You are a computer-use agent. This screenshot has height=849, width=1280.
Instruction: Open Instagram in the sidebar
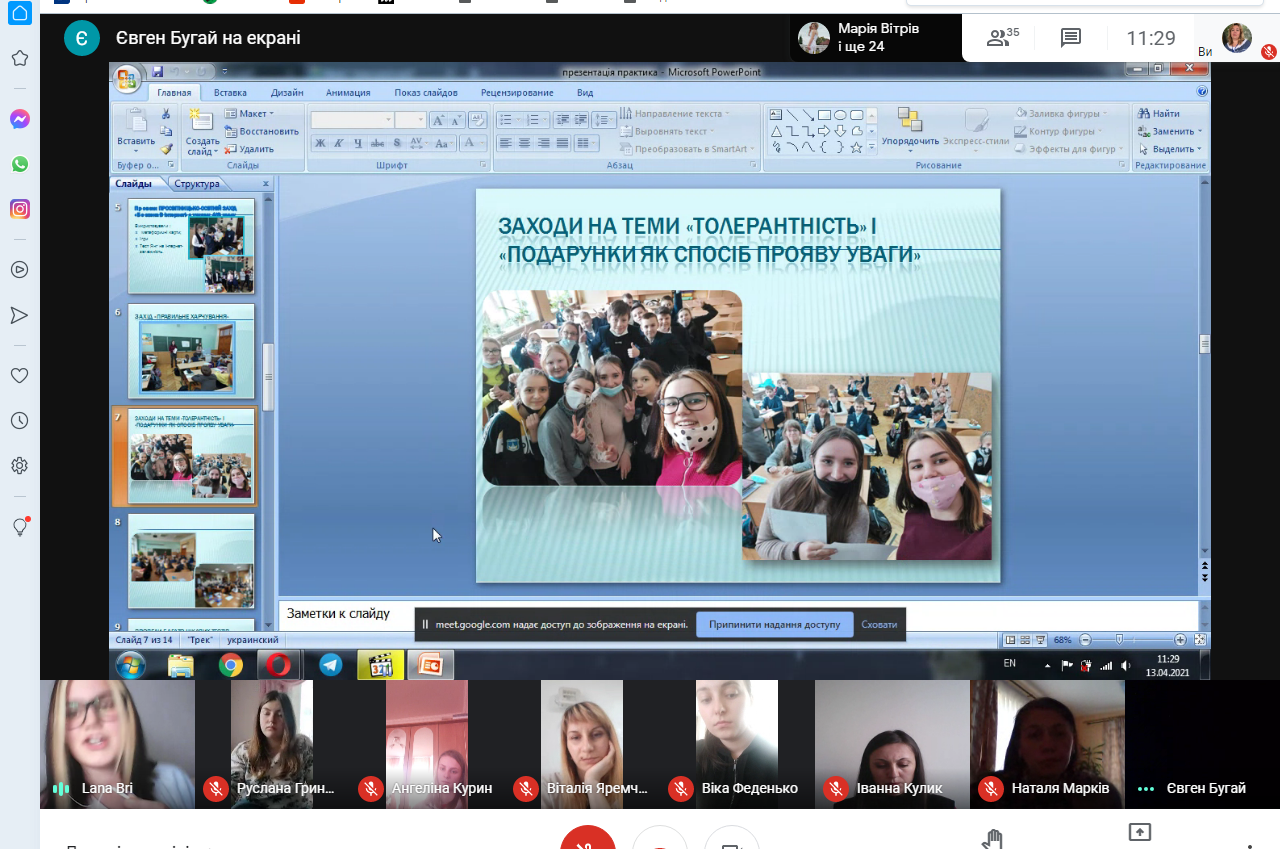coord(19,209)
